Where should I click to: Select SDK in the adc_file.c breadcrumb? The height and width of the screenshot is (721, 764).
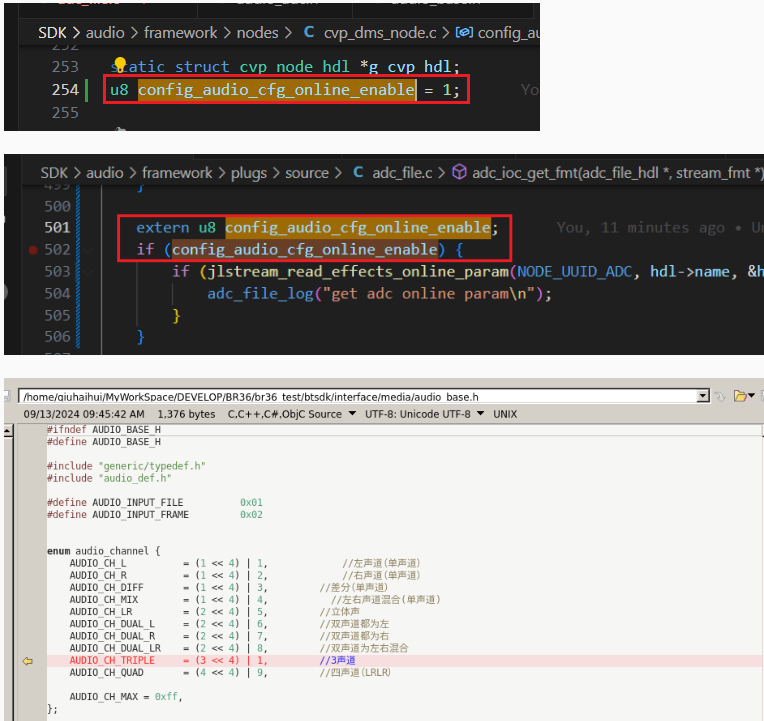pyautogui.click(x=54, y=172)
